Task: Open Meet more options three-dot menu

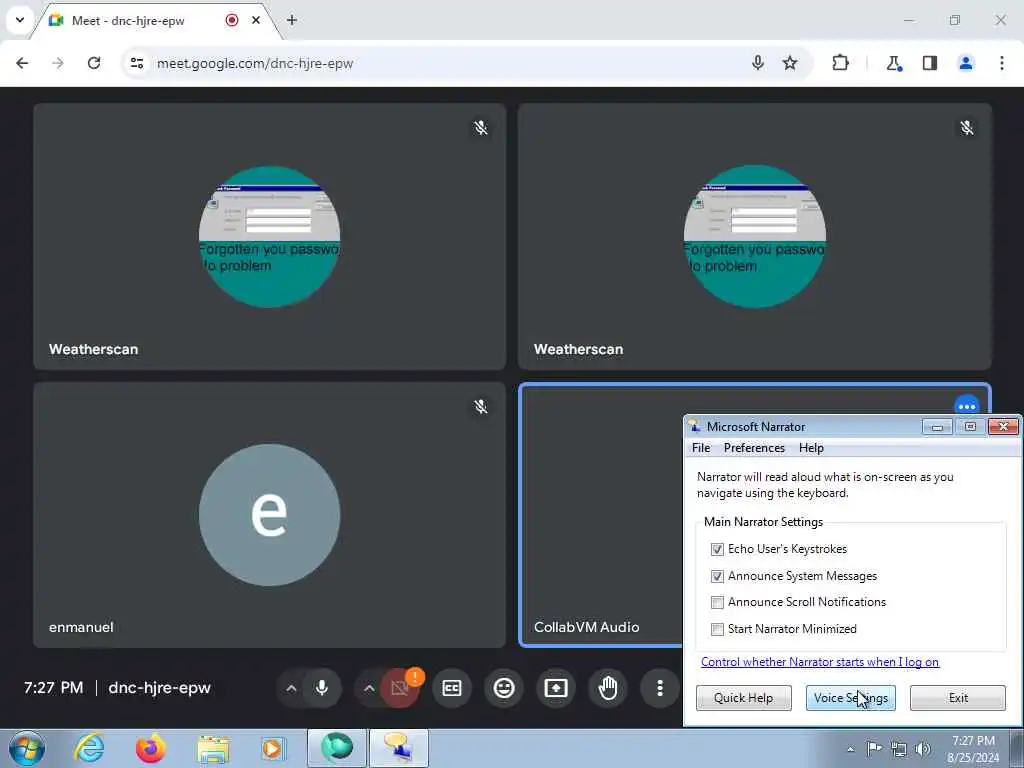Action: tap(660, 688)
